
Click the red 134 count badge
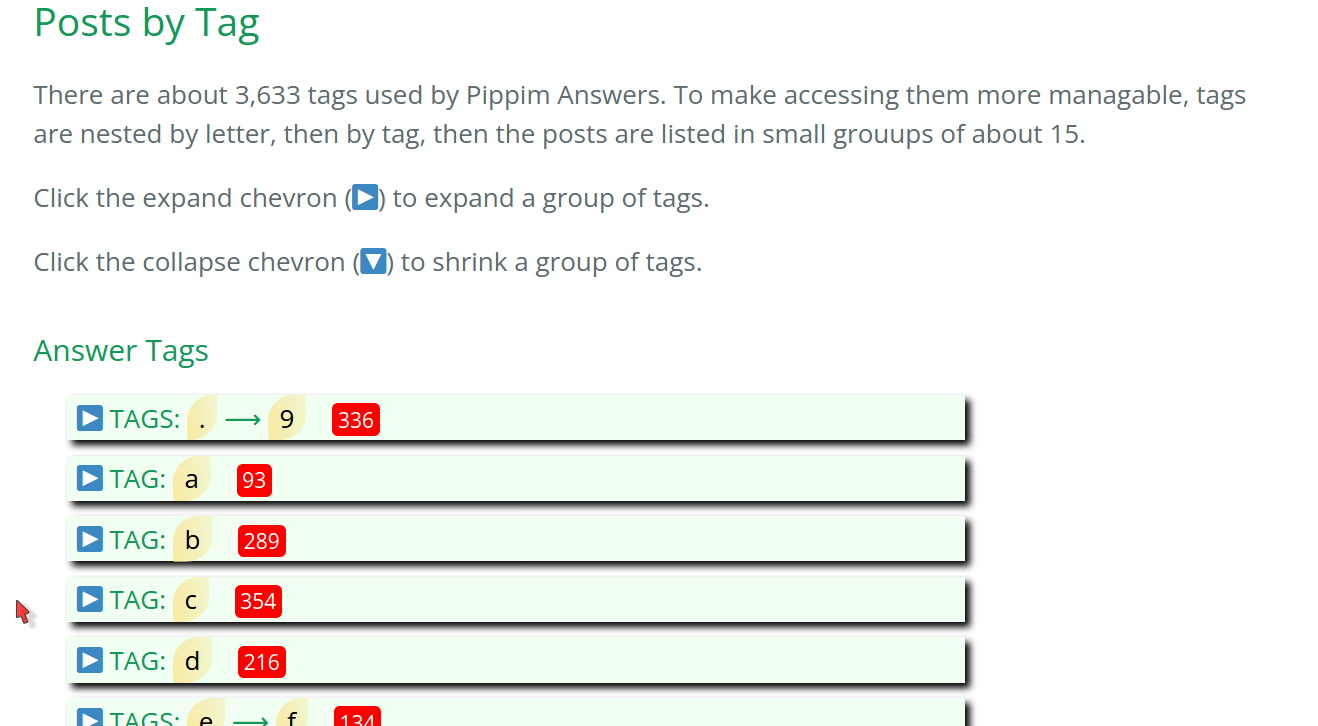(x=357, y=717)
